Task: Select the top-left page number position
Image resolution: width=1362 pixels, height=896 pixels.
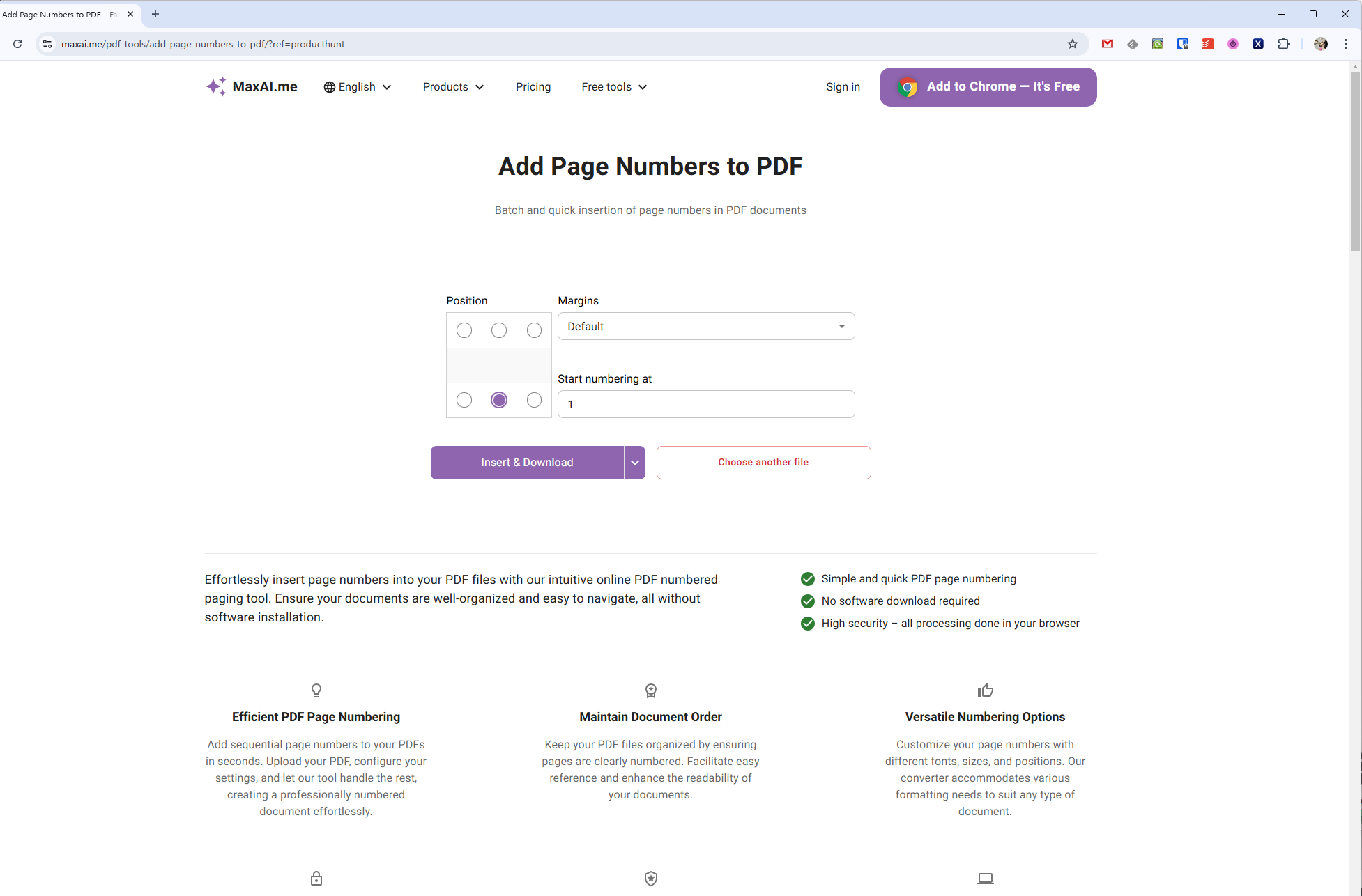Action: pos(464,330)
